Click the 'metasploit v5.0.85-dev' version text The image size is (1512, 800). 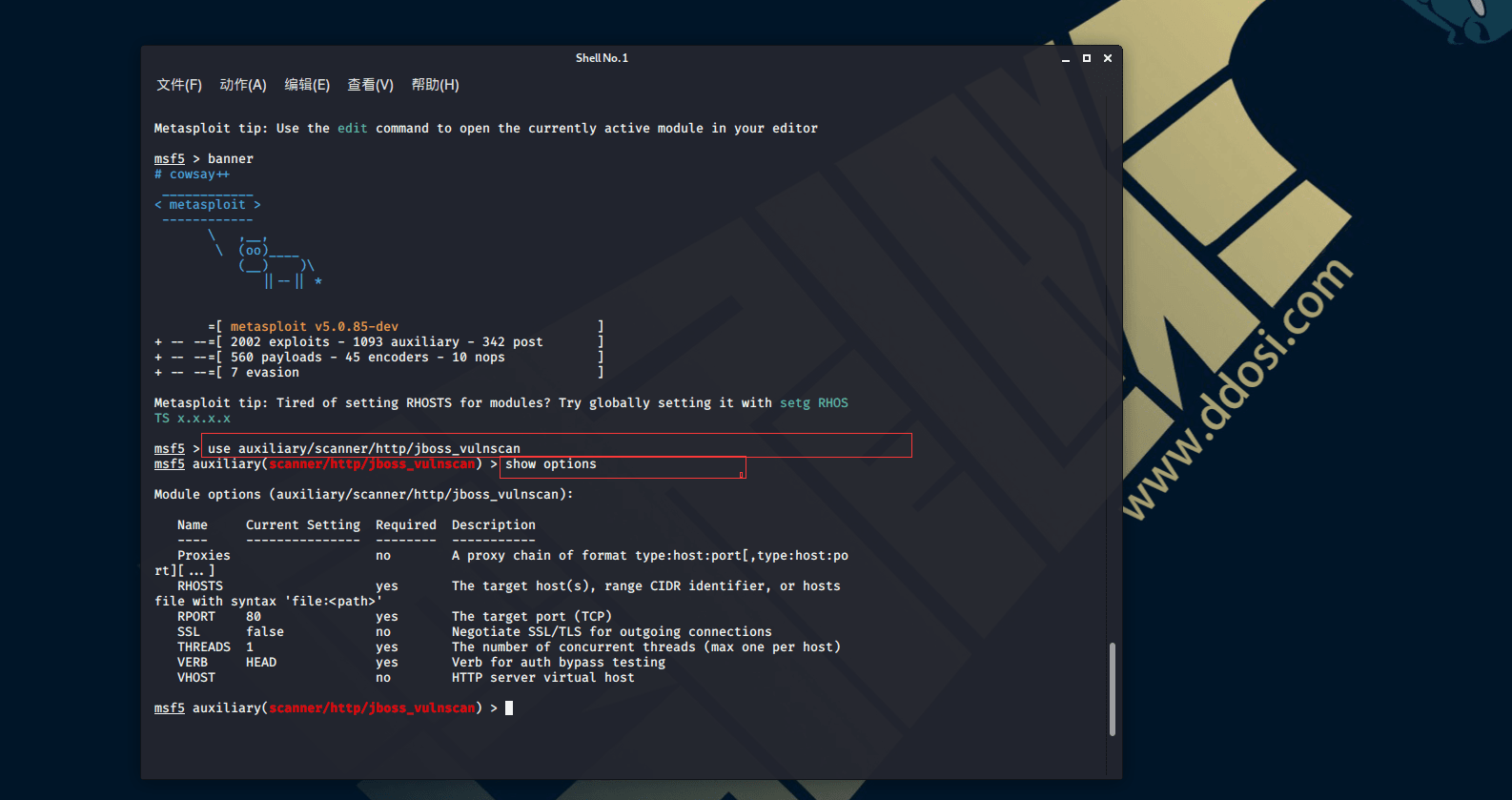click(x=315, y=327)
